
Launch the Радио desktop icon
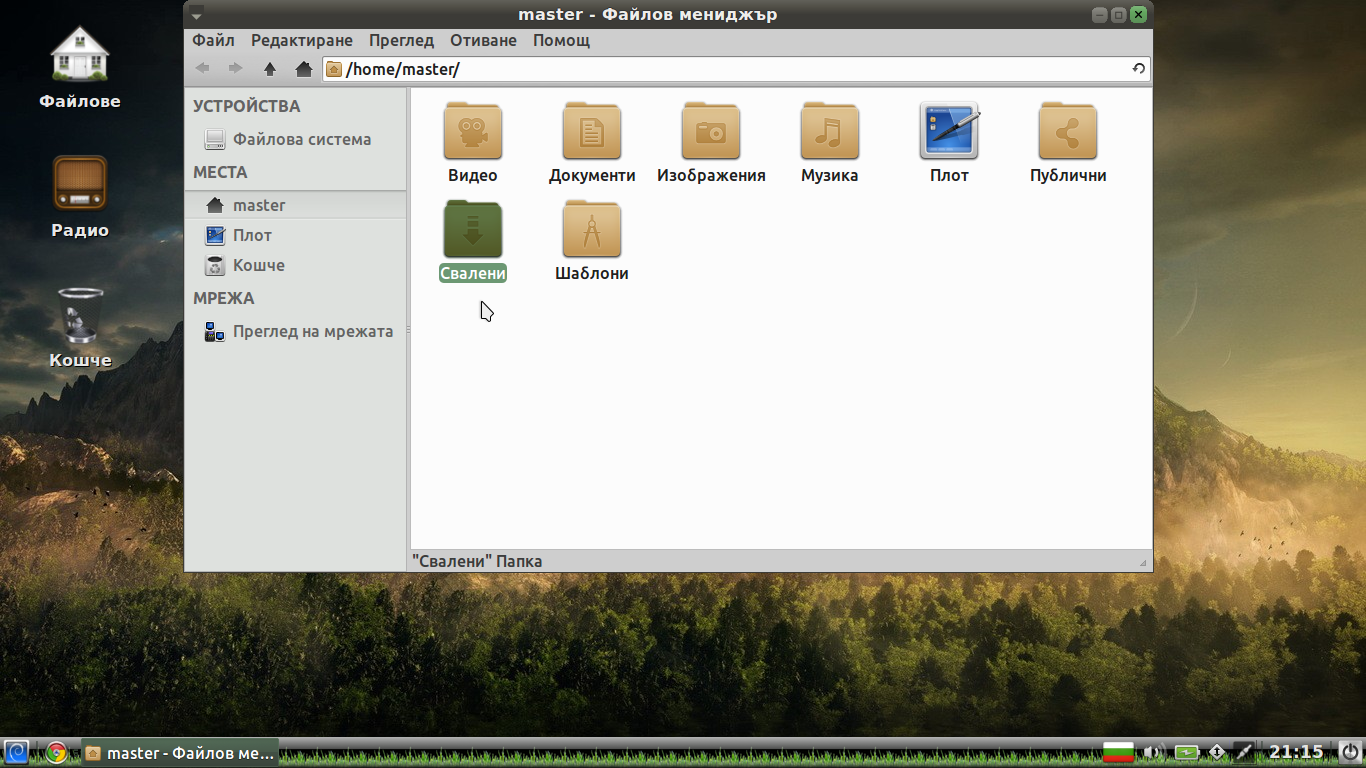pyautogui.click(x=80, y=183)
